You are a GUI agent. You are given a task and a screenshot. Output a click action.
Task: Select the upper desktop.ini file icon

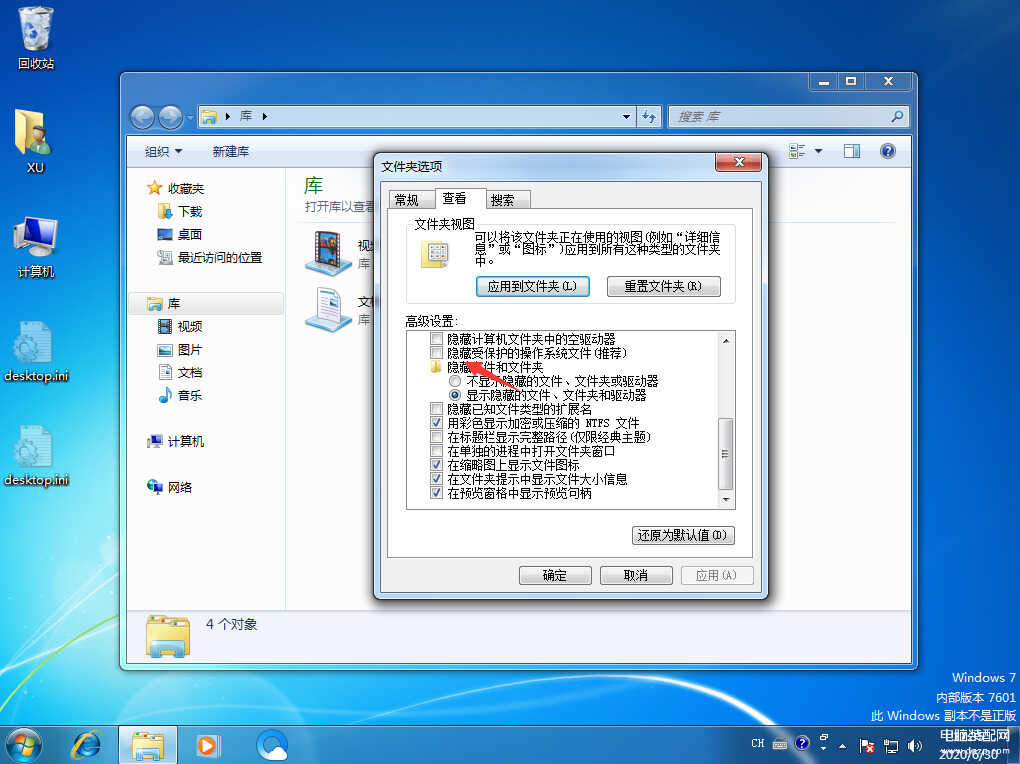click(x=36, y=351)
